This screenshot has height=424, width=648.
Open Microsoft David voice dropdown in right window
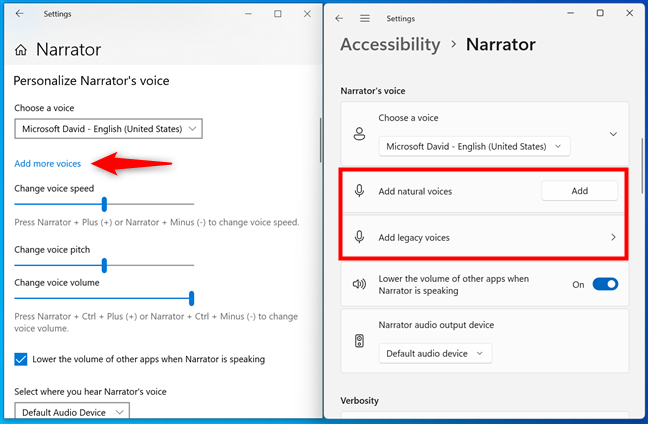474,146
